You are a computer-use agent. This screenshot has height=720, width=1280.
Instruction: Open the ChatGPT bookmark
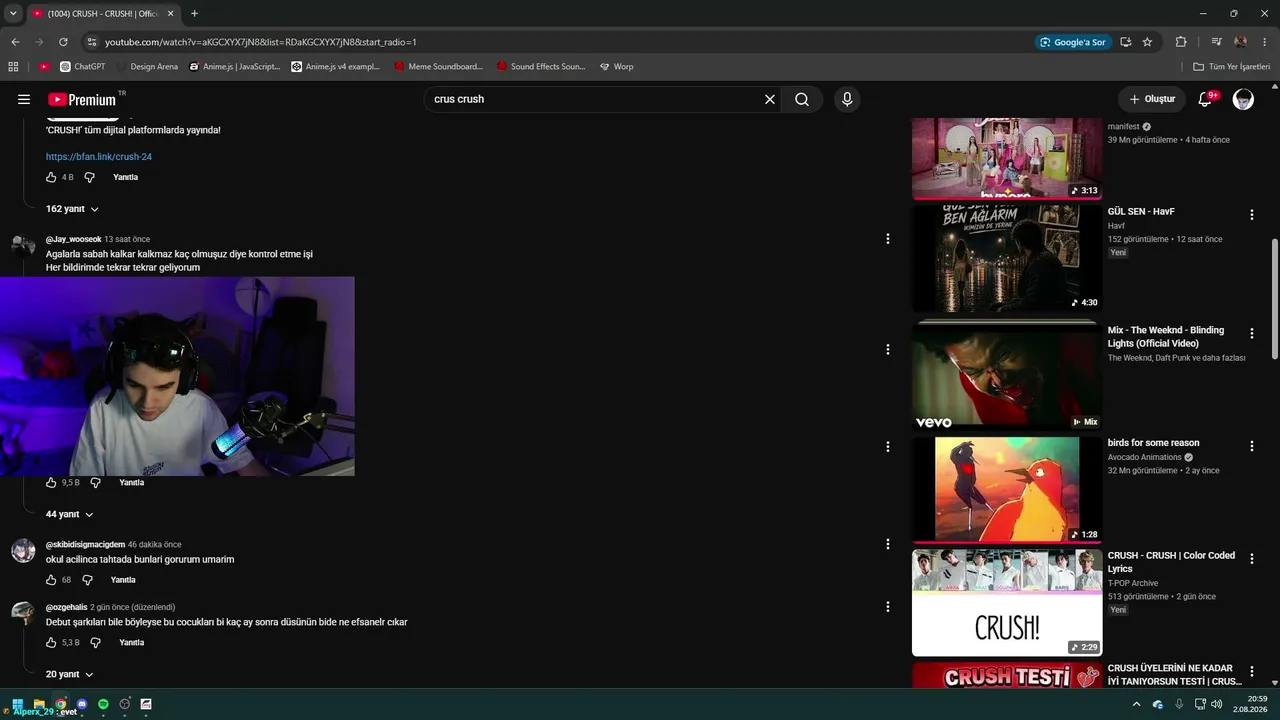point(82,67)
